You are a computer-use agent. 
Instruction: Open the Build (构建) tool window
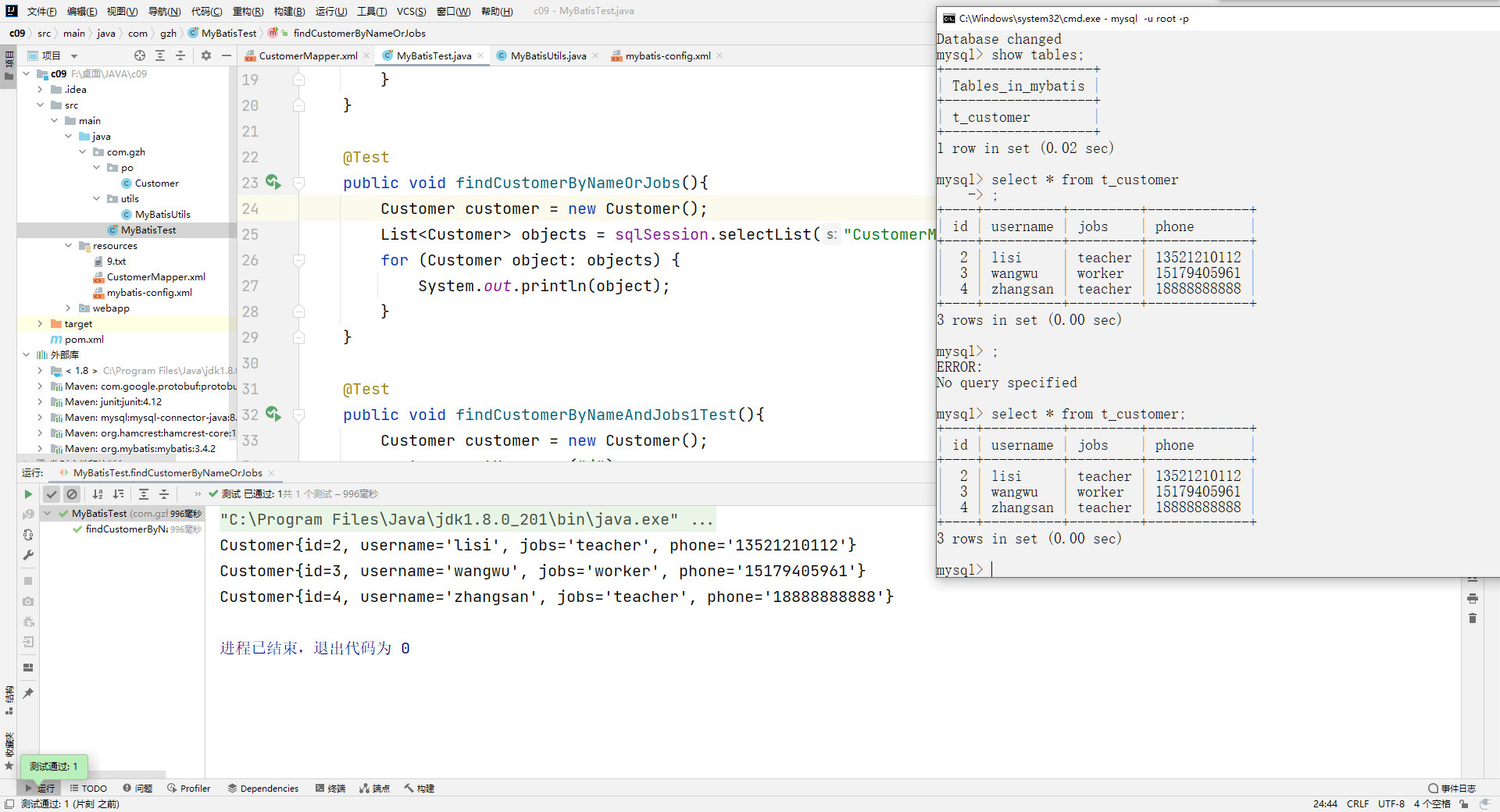tap(420, 789)
